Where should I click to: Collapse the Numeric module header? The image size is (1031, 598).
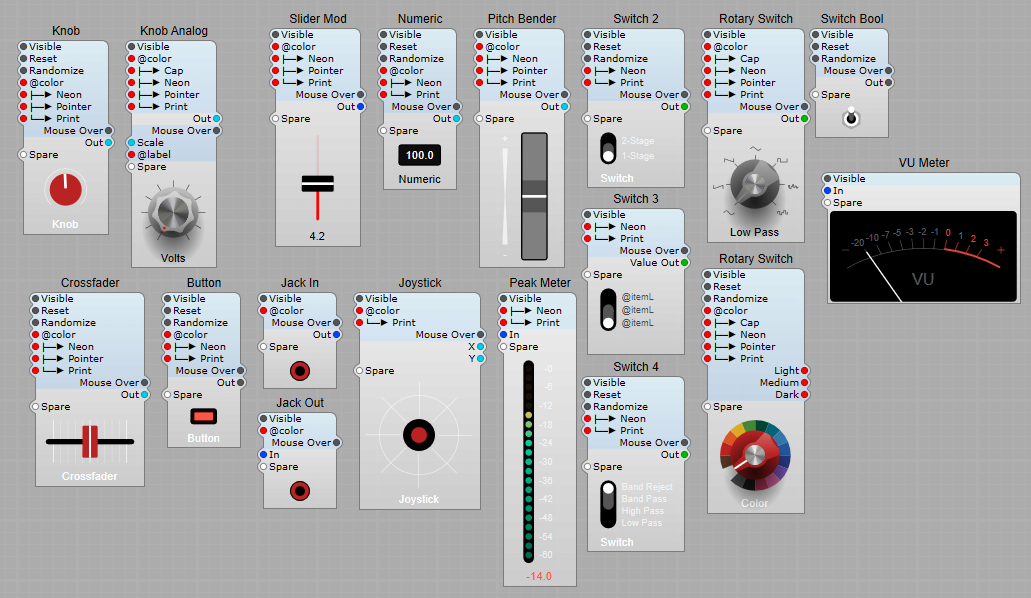419,18
